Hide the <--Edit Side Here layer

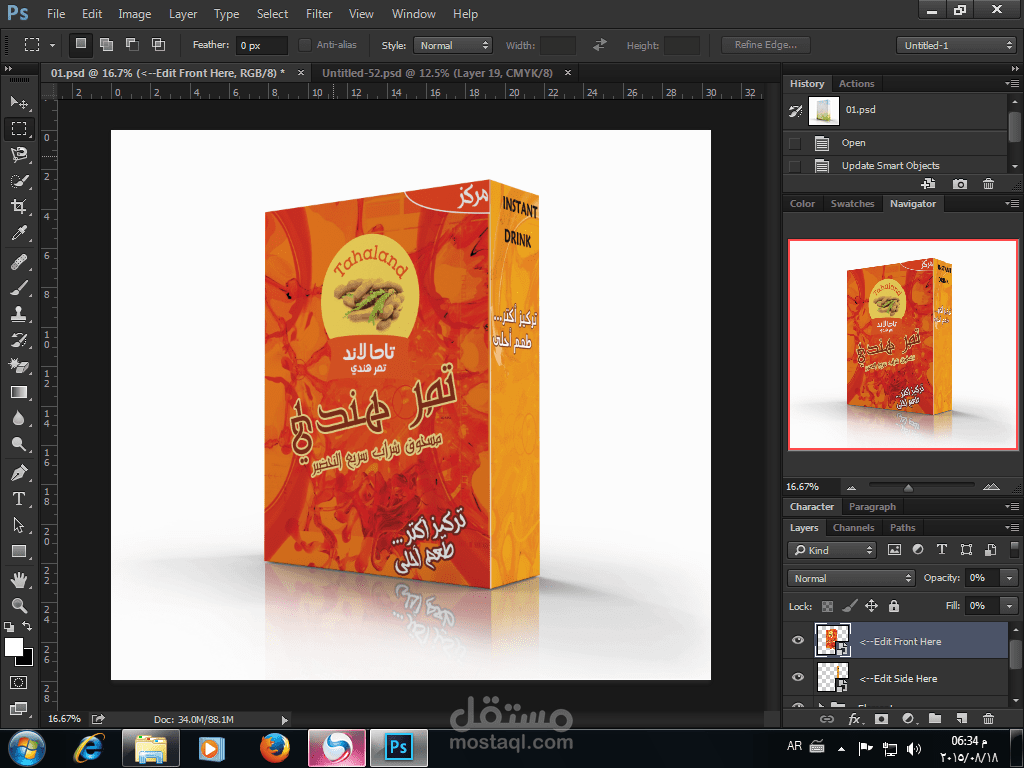pyautogui.click(x=797, y=678)
